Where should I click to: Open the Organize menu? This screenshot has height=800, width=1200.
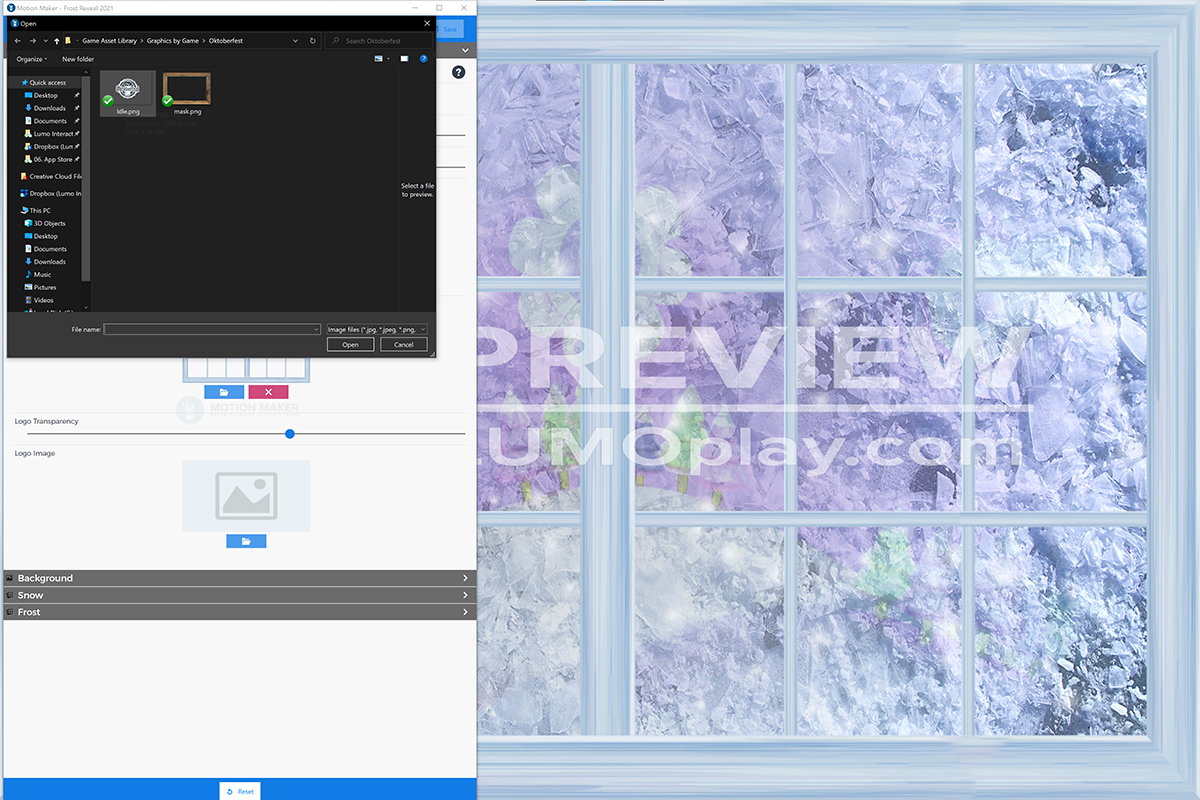(x=31, y=59)
